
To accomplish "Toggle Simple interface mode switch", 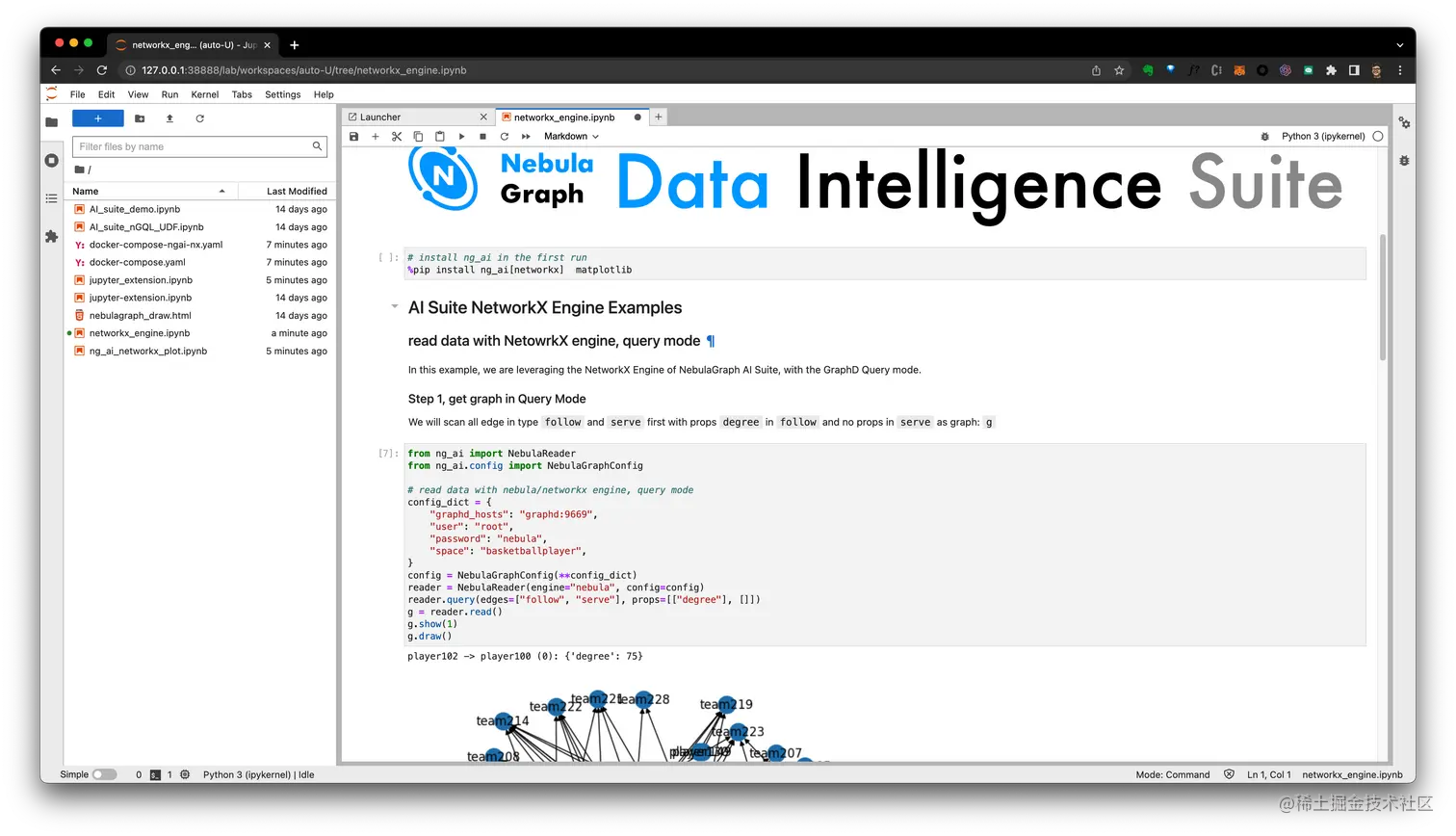I will (x=104, y=774).
